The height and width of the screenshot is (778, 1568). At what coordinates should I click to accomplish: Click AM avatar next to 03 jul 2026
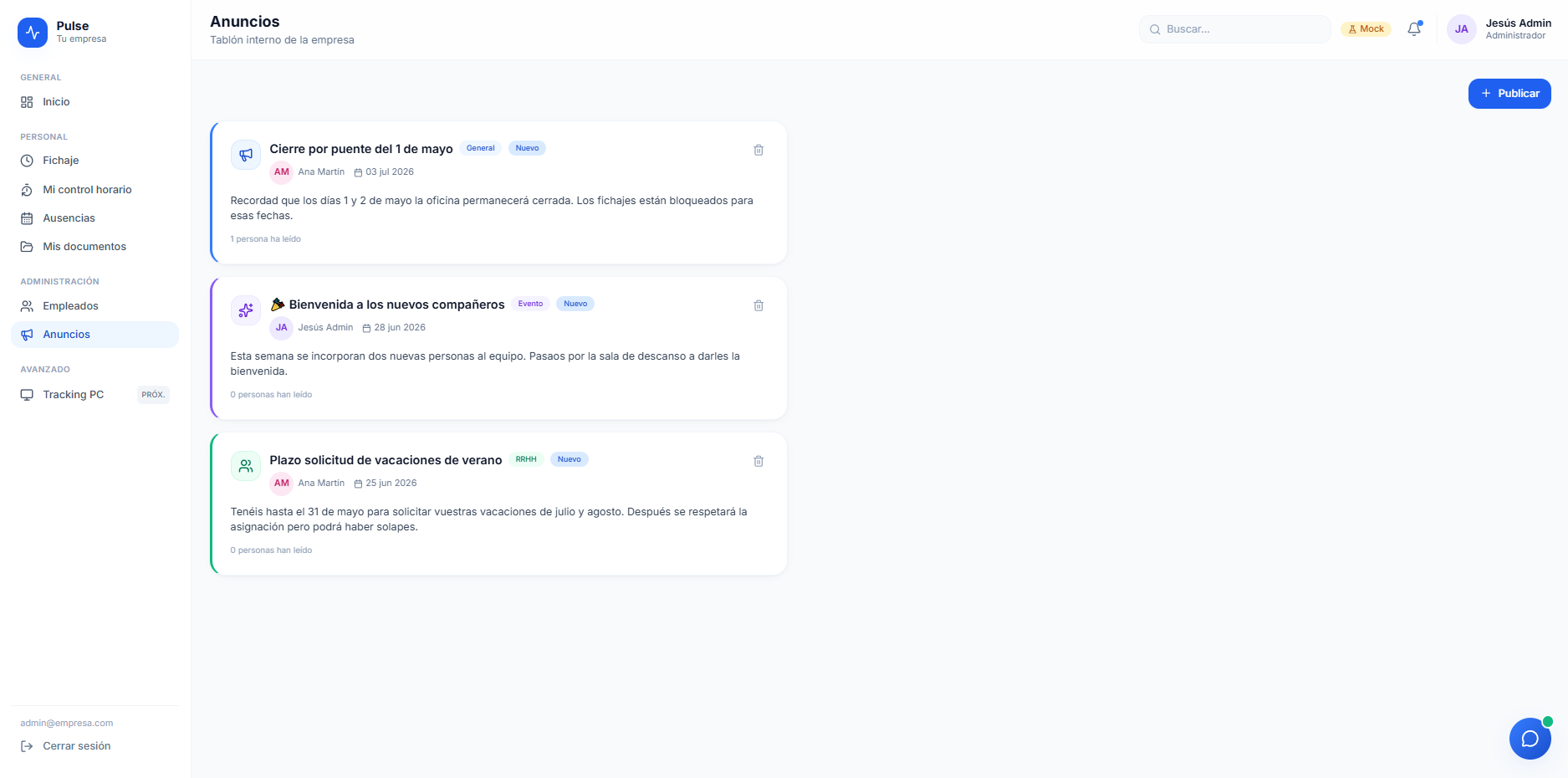pyautogui.click(x=282, y=172)
